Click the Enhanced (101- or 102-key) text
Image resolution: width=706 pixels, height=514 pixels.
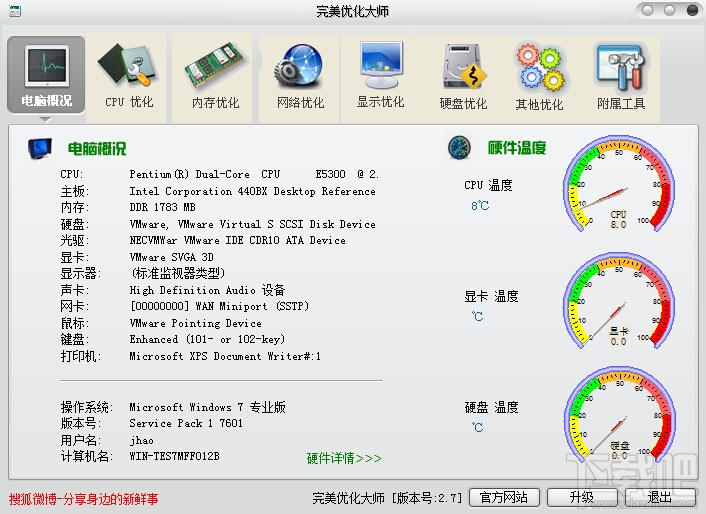207,339
